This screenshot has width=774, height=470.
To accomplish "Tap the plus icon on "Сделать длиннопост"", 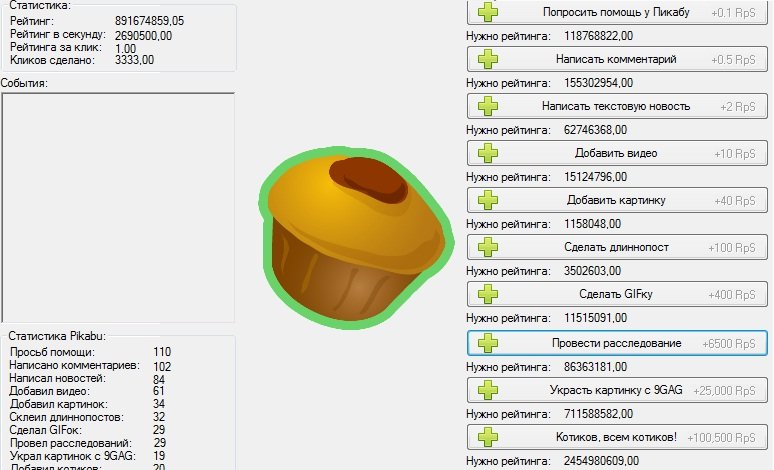I will [487, 247].
